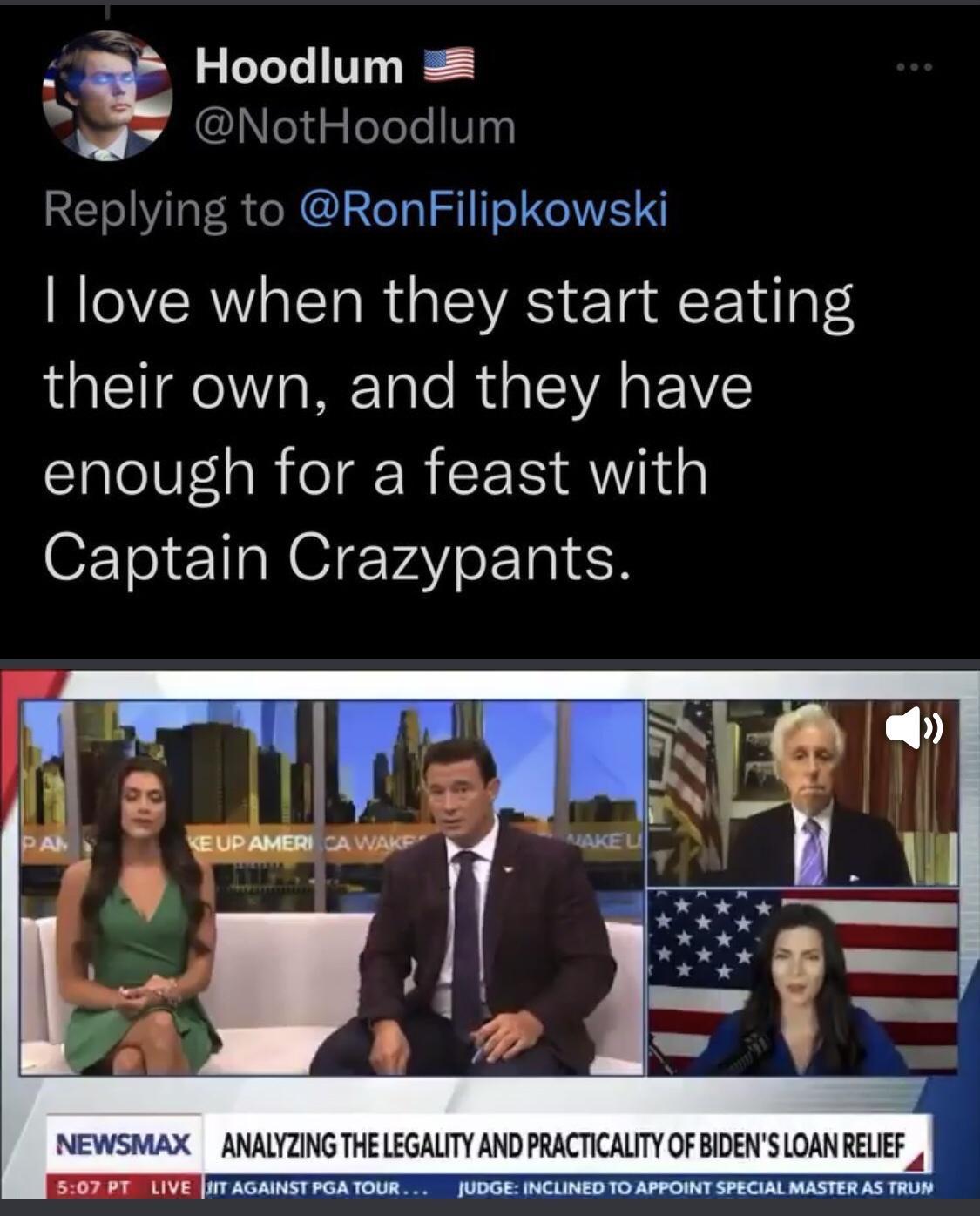Viewport: 980px width, 1216px height.
Task: Select the LIVE indicator on the ticker
Action: pos(171,1185)
